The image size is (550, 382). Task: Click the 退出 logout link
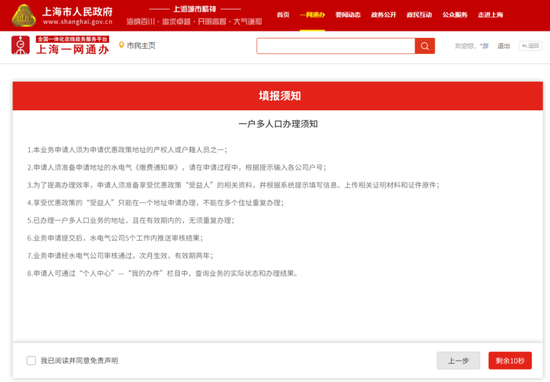(504, 46)
